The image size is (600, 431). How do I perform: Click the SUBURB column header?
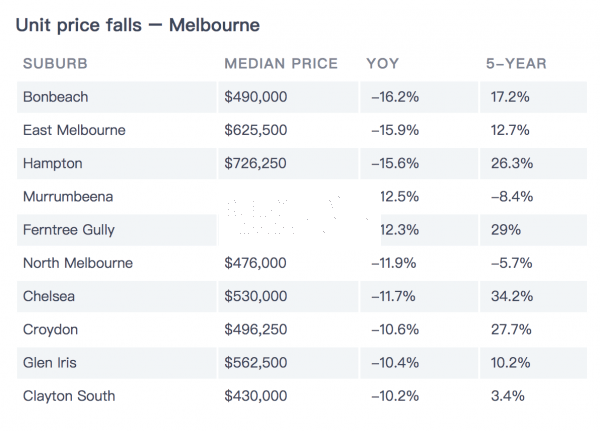(55, 64)
